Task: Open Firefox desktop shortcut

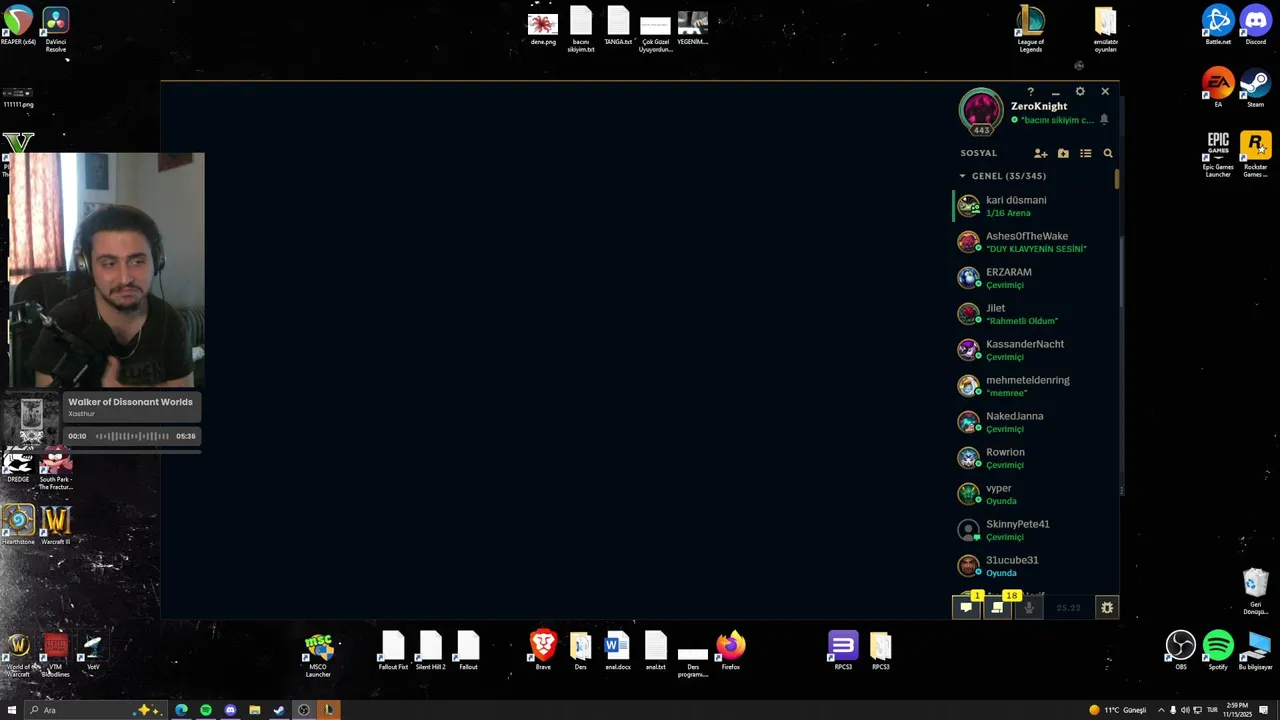Action: click(730, 650)
